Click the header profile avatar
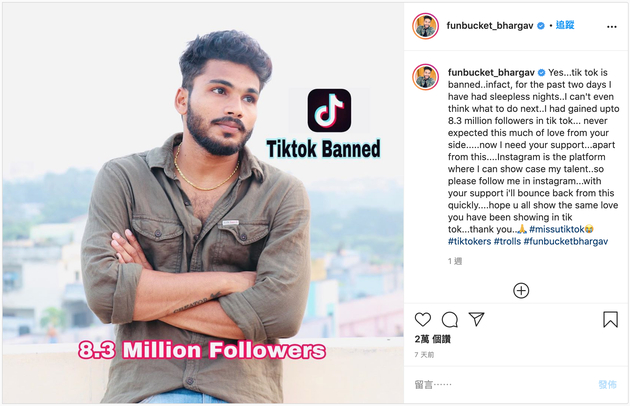This screenshot has height=406, width=630. coord(426,26)
